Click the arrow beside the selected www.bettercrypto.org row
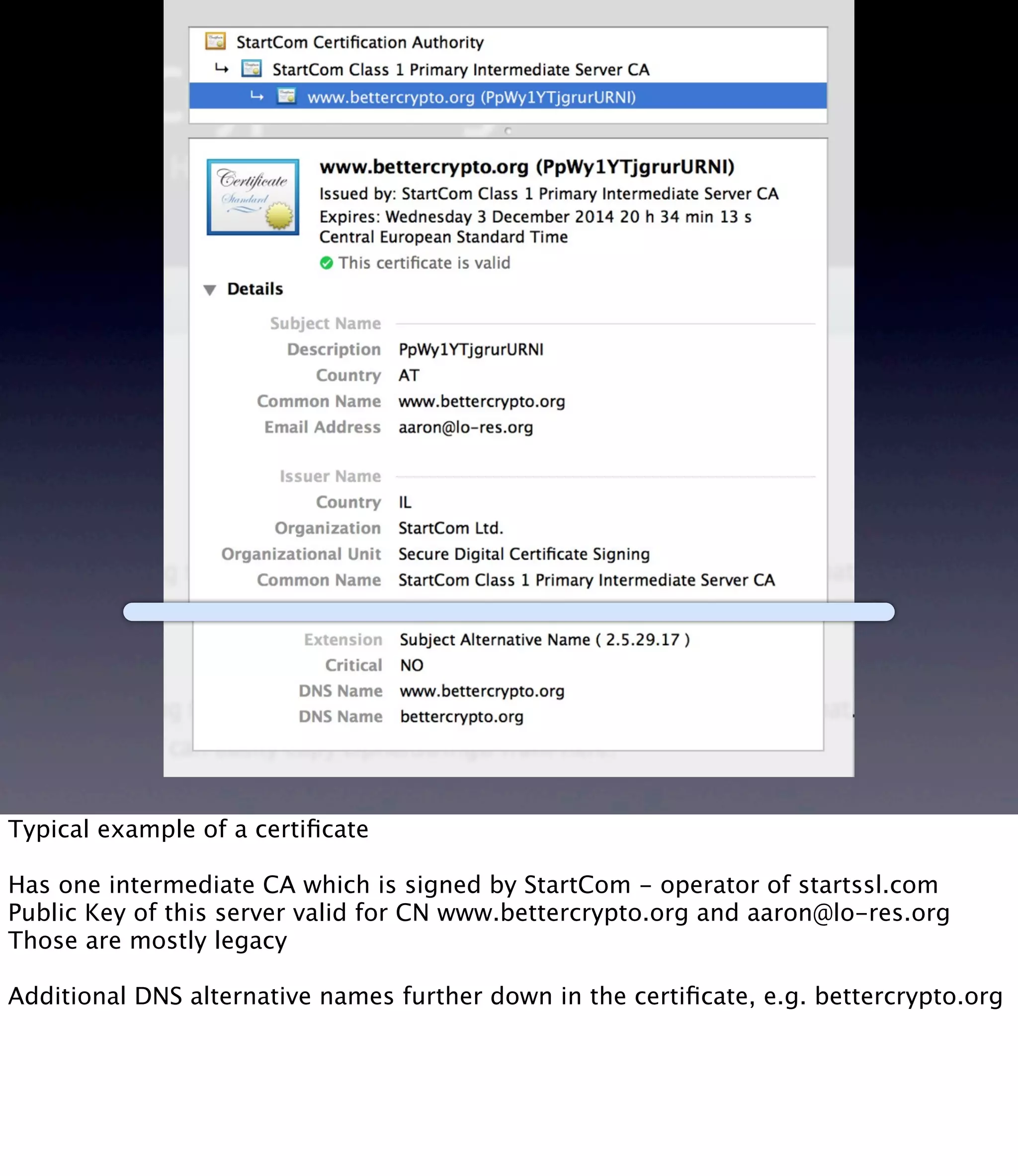1018x1176 pixels. tap(257, 96)
